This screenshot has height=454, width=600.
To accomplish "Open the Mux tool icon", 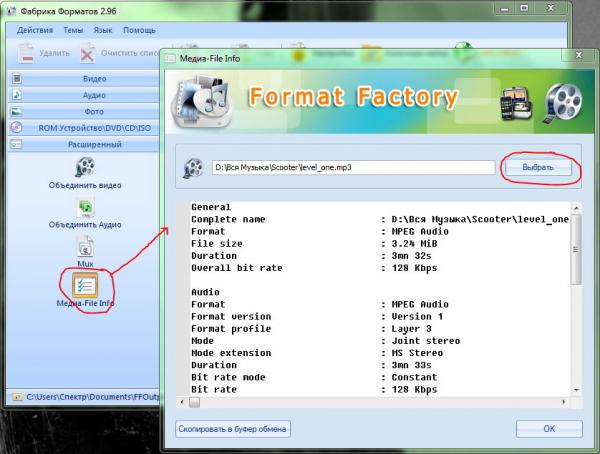I will point(85,247).
